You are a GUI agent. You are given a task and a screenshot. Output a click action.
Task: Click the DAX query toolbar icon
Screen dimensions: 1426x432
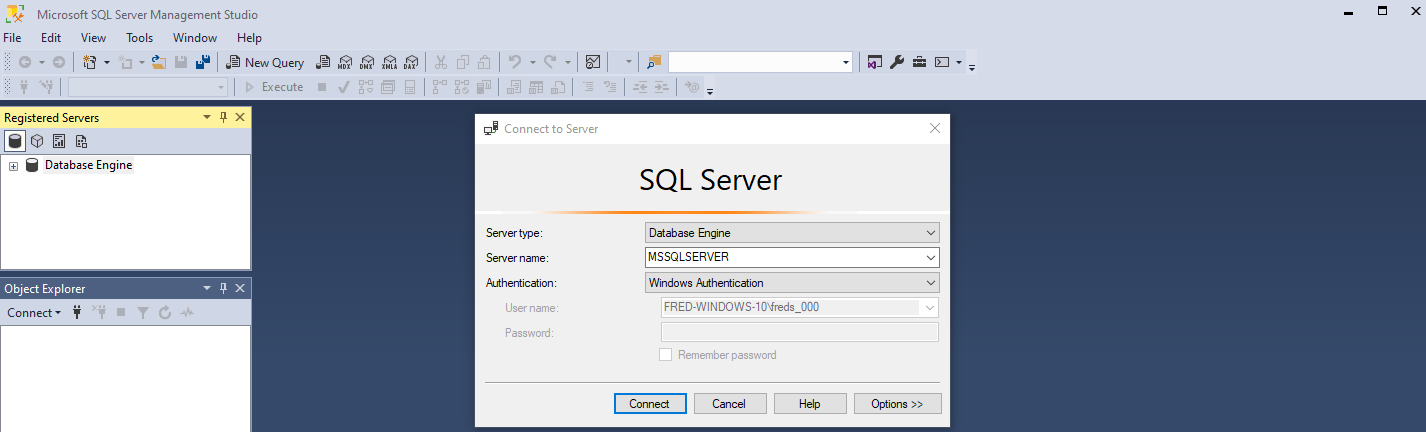(410, 62)
